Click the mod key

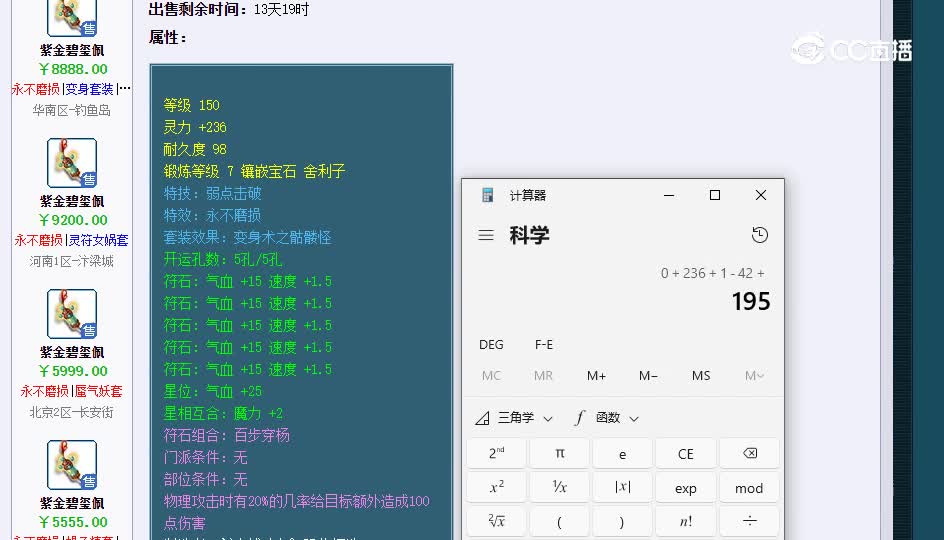coord(750,487)
